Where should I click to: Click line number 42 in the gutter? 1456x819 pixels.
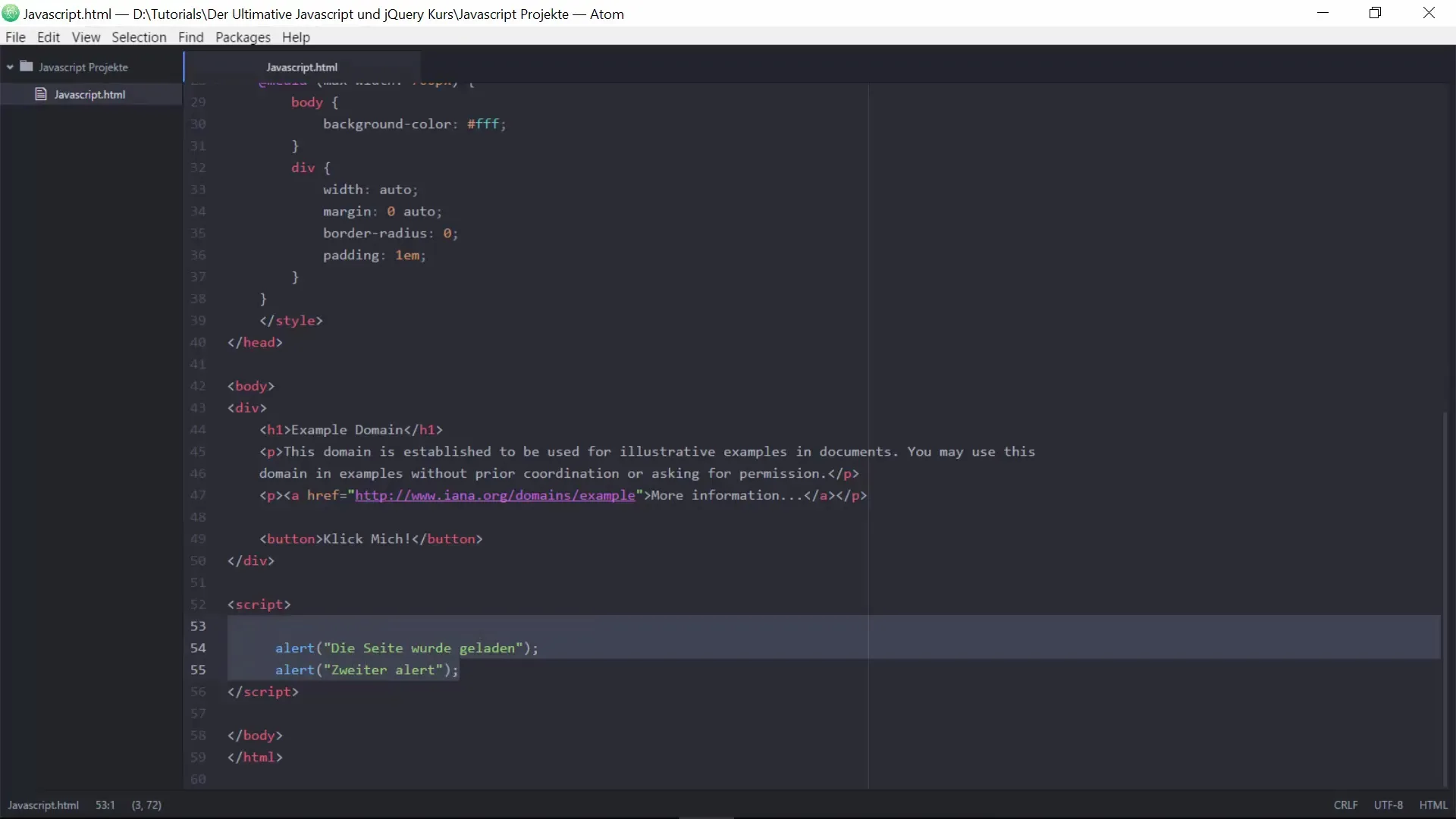pos(198,386)
